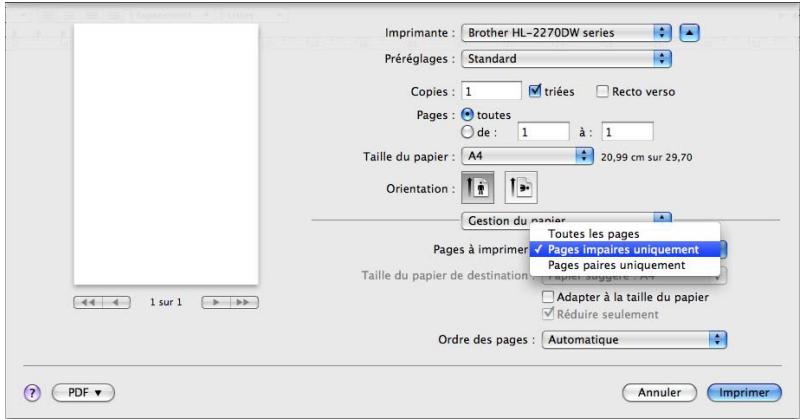The height and width of the screenshot is (420, 801).
Task: Enable Adapter à la taille du papier
Action: point(548,296)
